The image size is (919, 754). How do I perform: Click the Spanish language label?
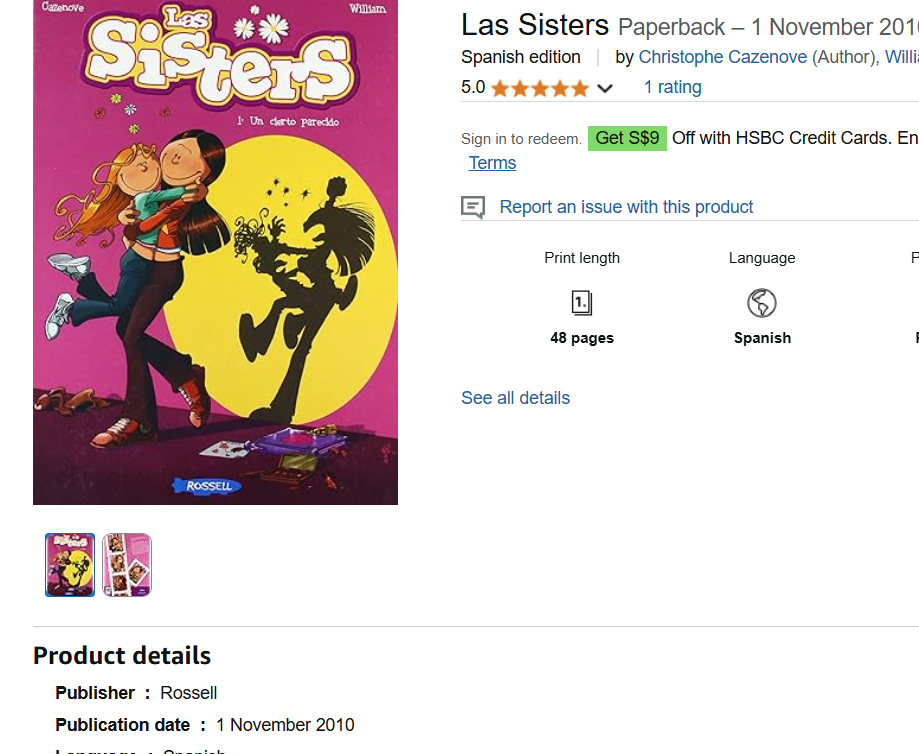(762, 338)
